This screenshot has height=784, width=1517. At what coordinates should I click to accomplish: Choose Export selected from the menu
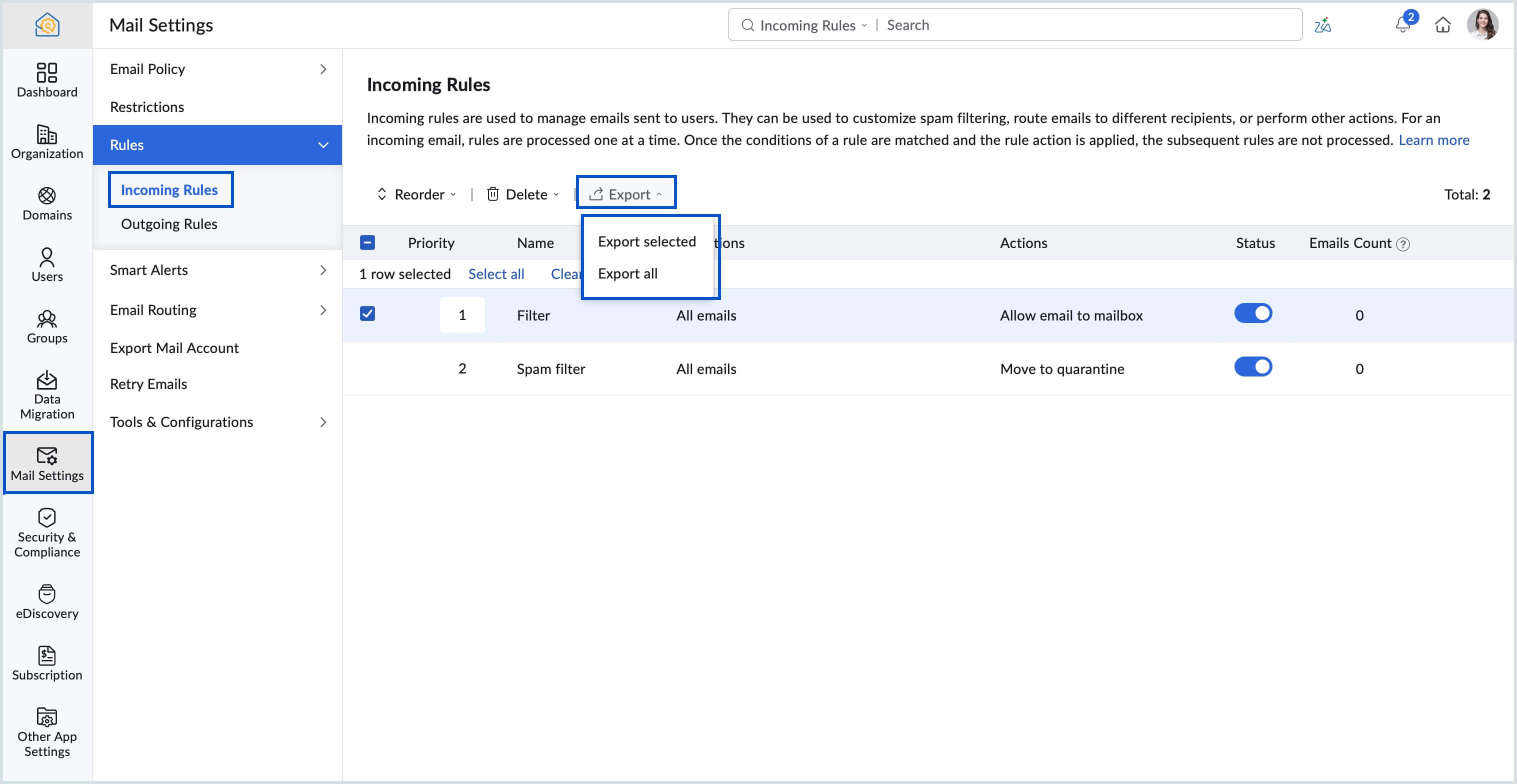click(646, 241)
